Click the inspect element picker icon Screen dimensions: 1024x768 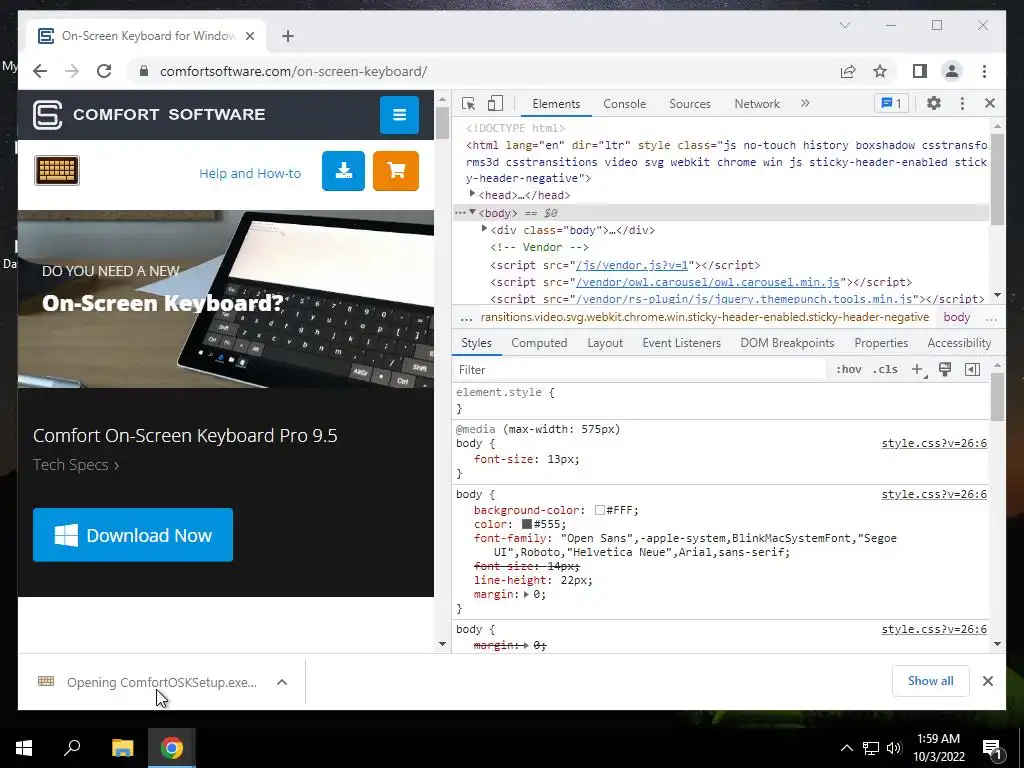coord(468,103)
